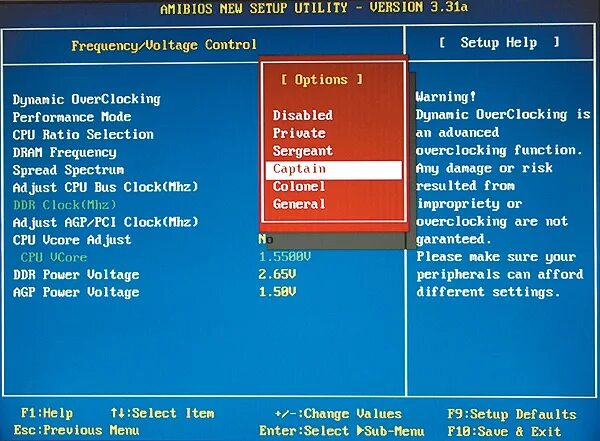Select the DDR Power Voltage setting
The image size is (600, 441).
76,275
